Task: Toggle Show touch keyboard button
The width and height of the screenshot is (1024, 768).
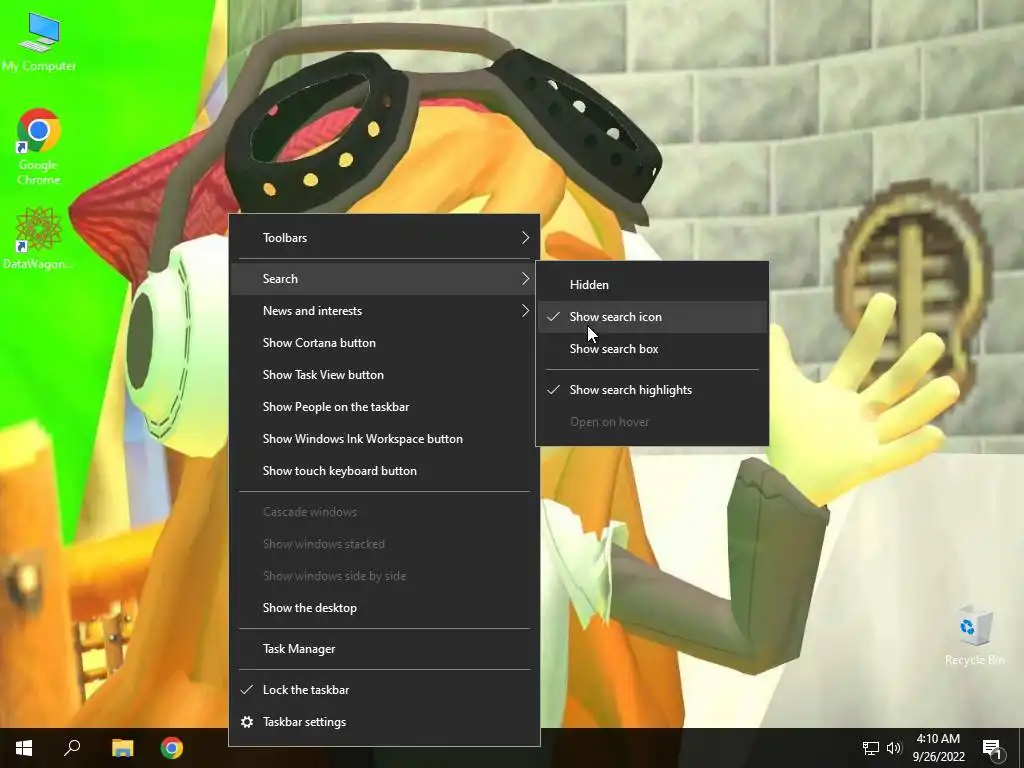Action: [384, 471]
